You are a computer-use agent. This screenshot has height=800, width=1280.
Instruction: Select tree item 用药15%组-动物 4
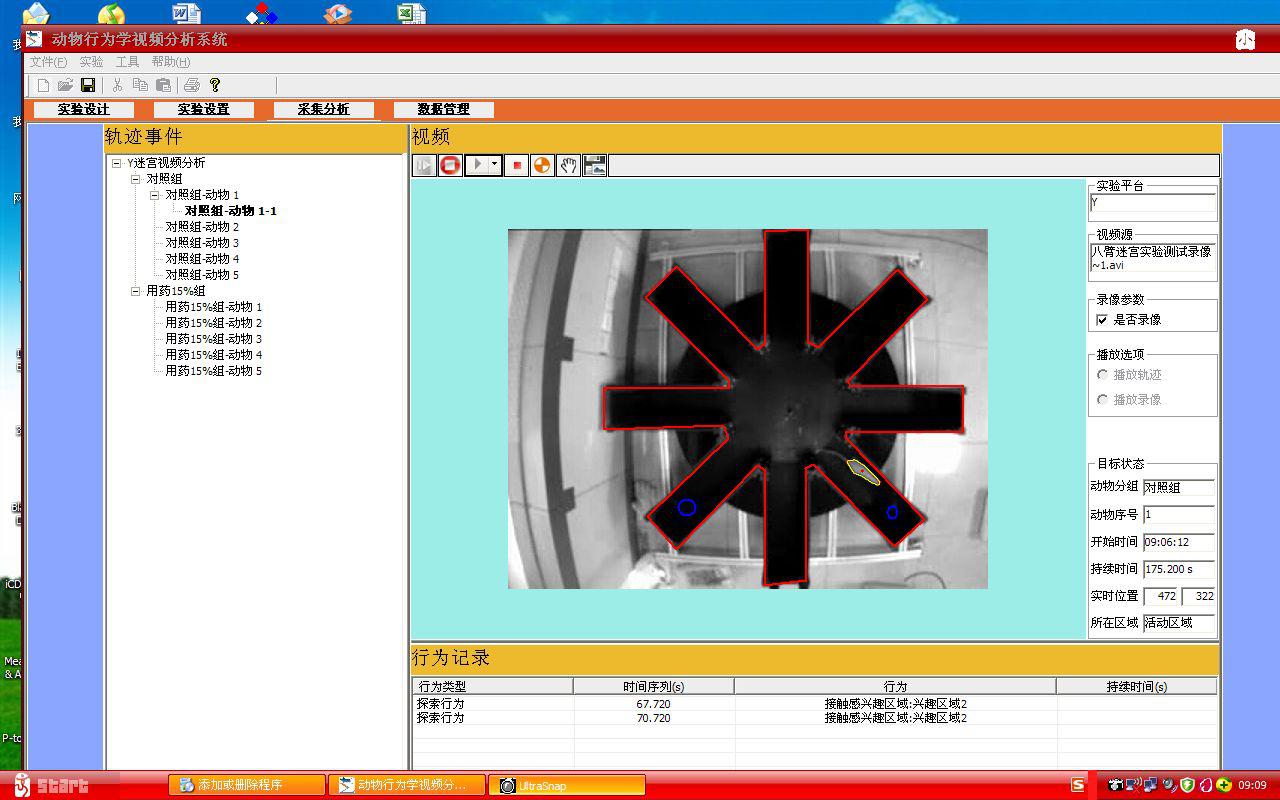click(213, 355)
